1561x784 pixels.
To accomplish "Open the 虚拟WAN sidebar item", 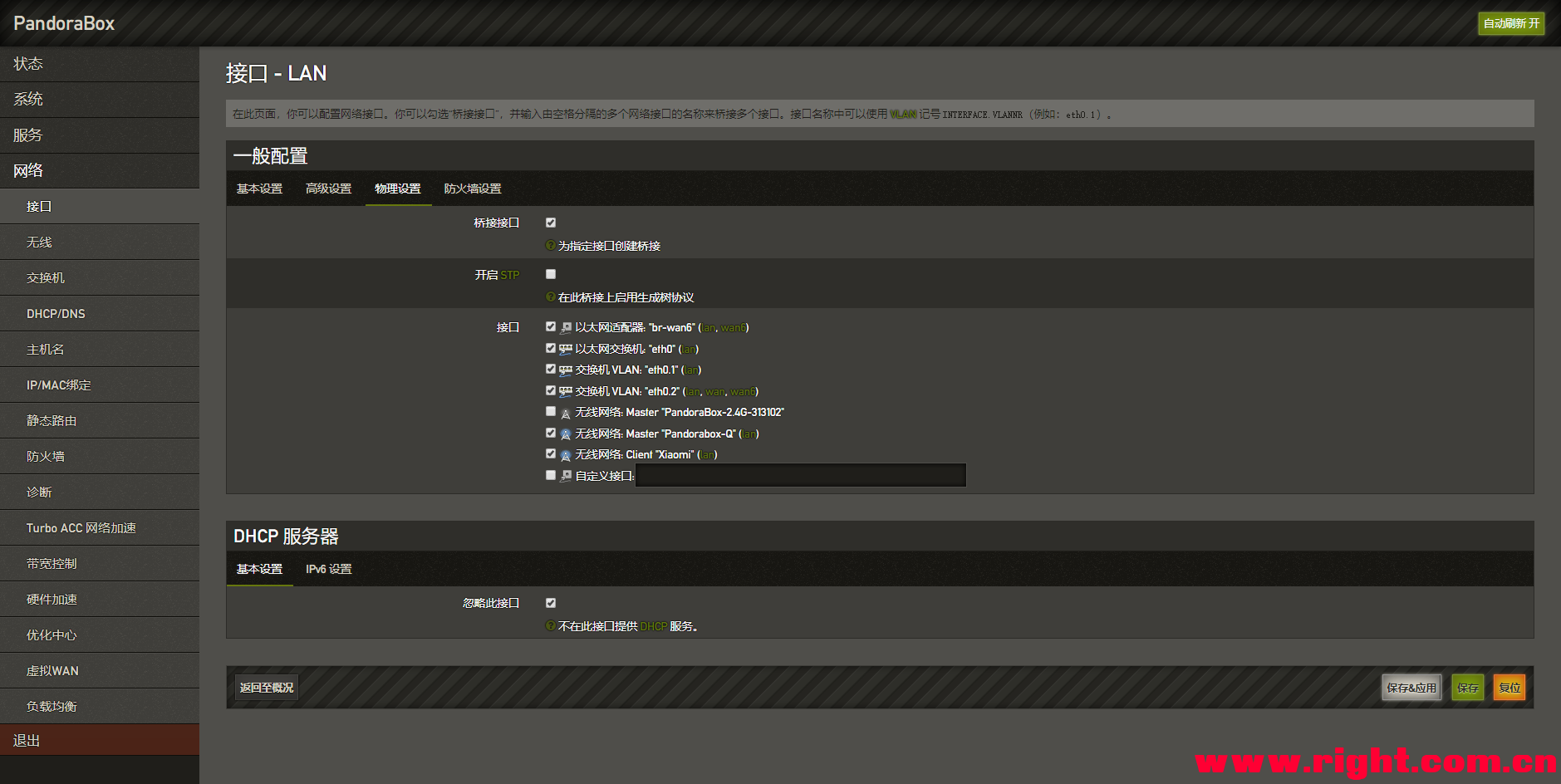I will [x=100, y=671].
